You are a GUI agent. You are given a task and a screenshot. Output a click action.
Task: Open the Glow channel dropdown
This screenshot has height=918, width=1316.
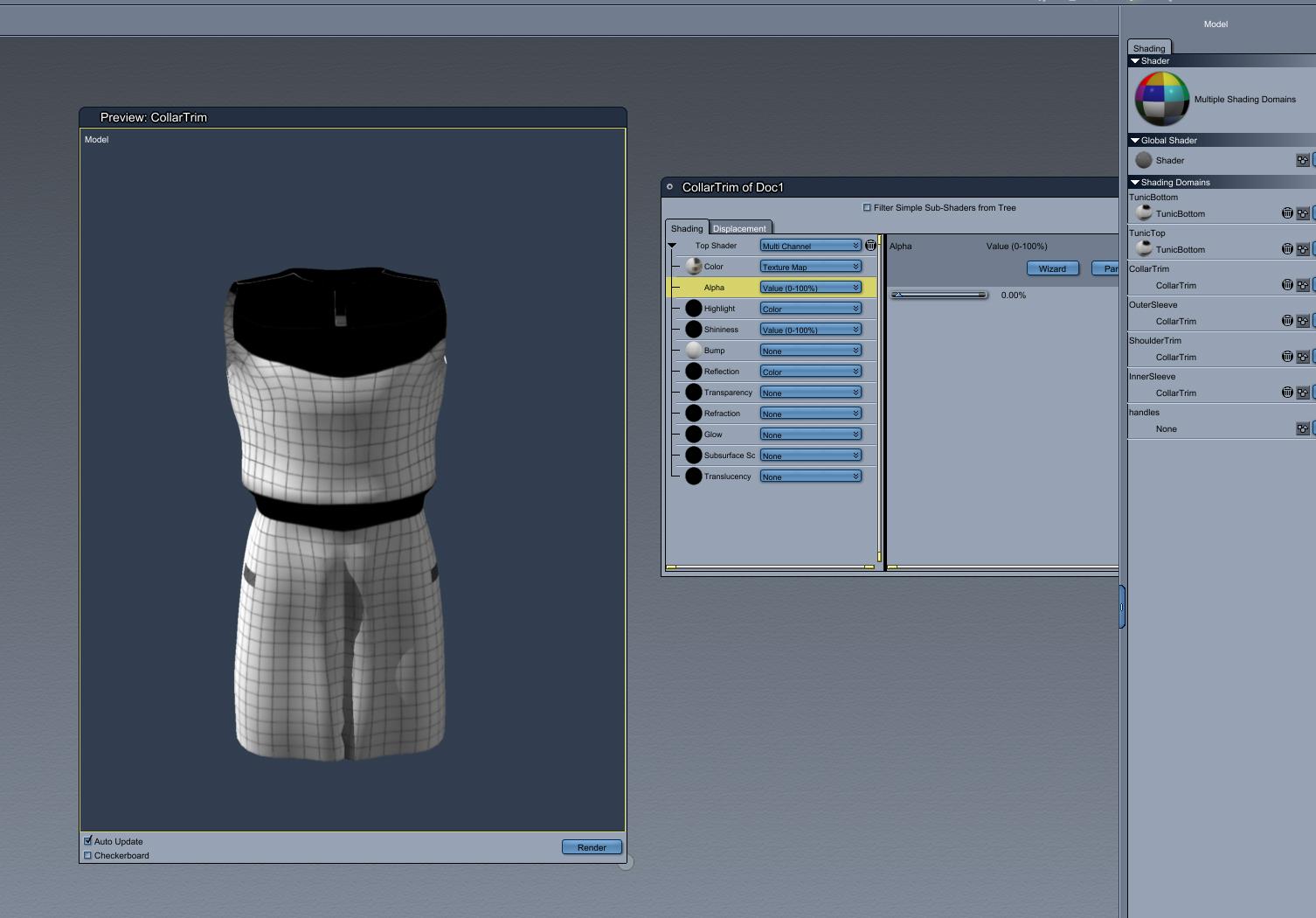(811, 435)
